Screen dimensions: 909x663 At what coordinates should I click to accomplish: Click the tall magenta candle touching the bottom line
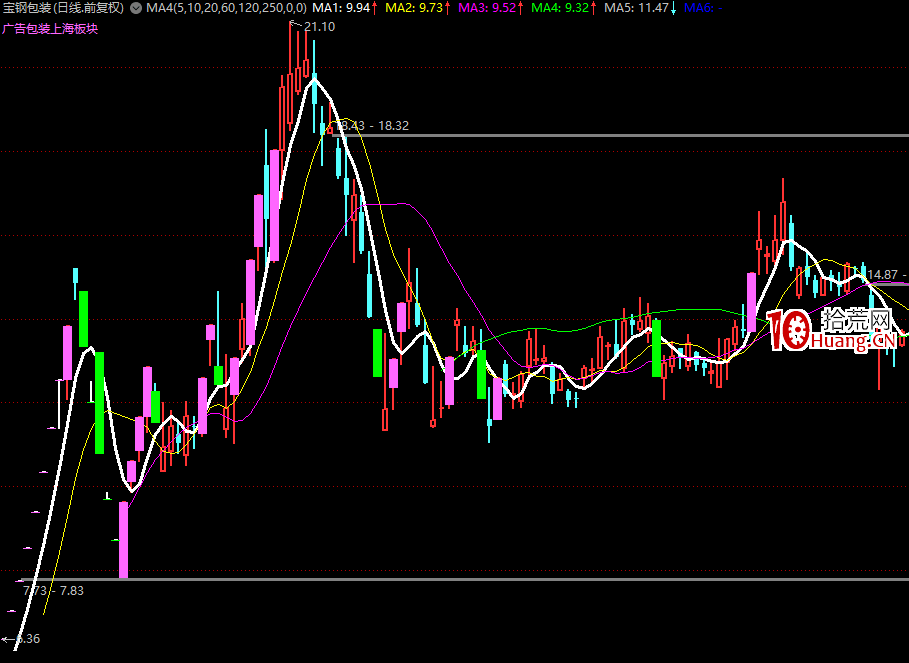tap(124, 539)
